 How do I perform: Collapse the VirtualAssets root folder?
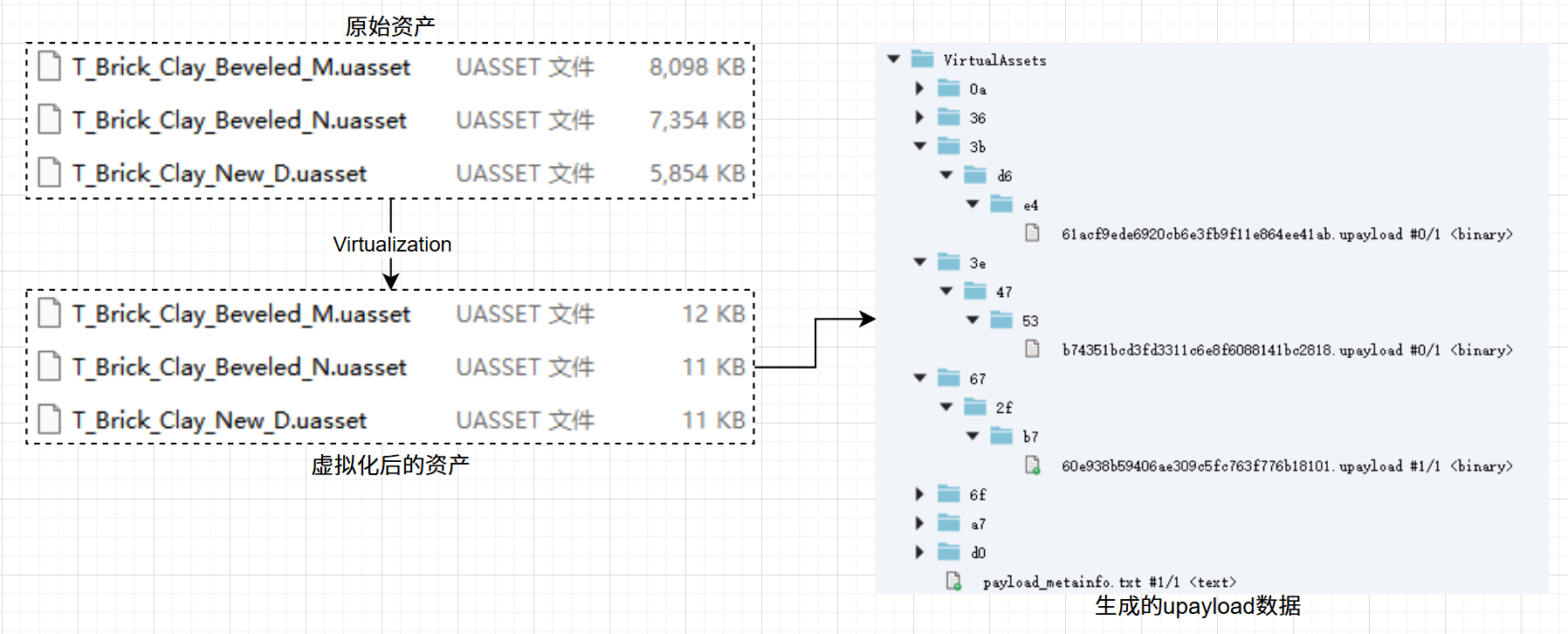(893, 59)
